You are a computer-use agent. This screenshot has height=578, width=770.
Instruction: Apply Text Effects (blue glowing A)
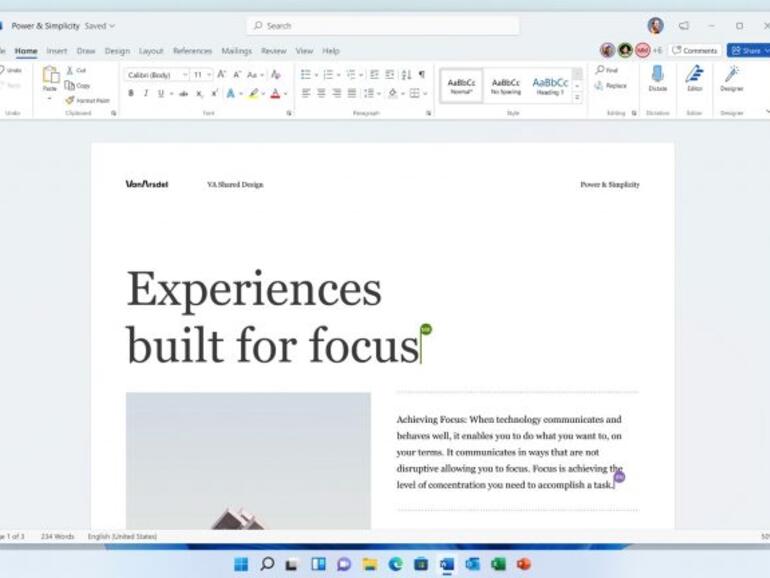[x=230, y=93]
